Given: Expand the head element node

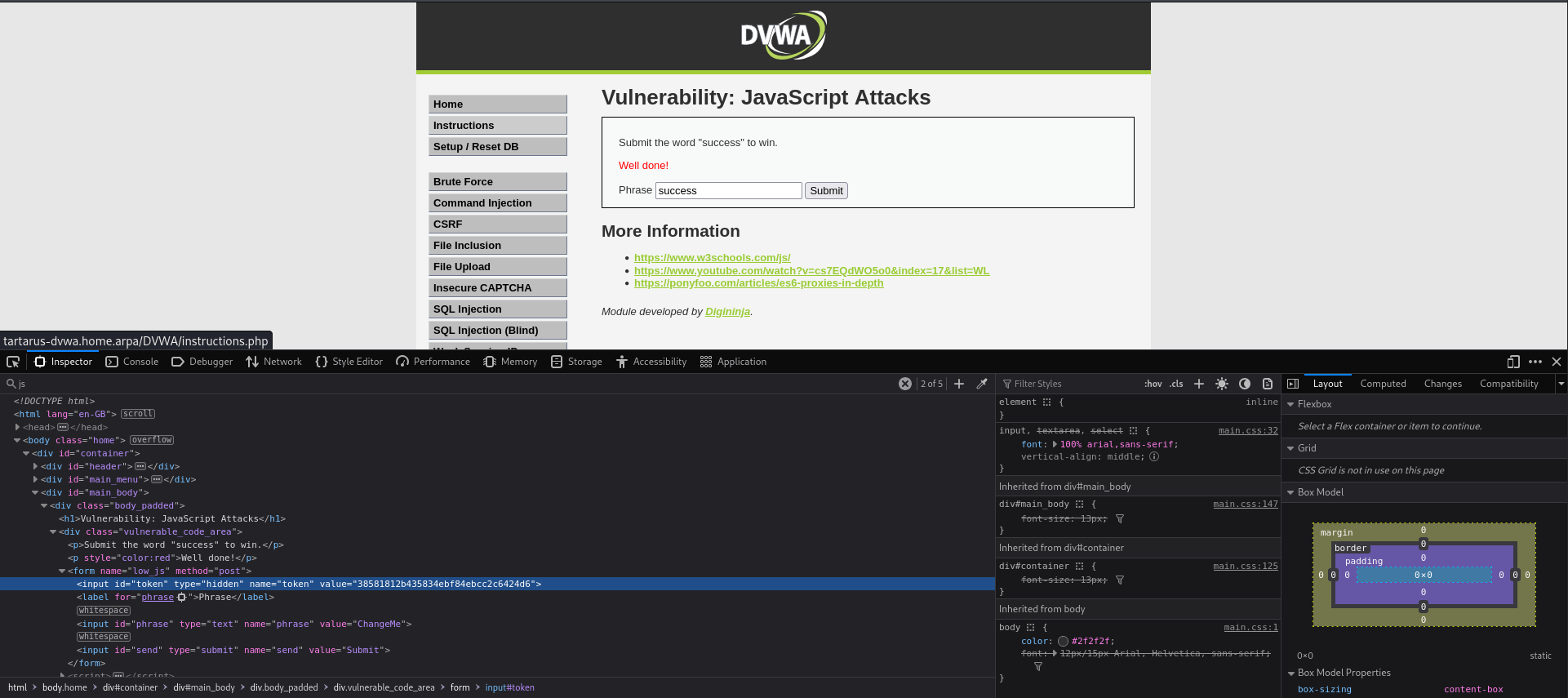Looking at the screenshot, I should [x=17, y=427].
